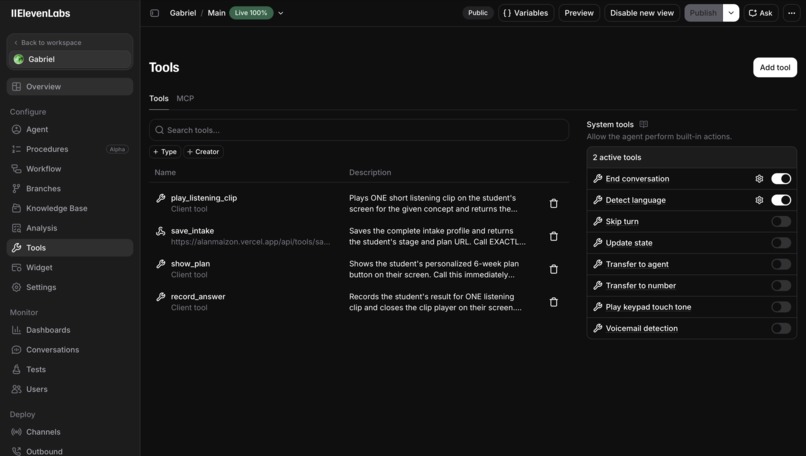
Task: Delete the save_intake tool
Action: 554,236
